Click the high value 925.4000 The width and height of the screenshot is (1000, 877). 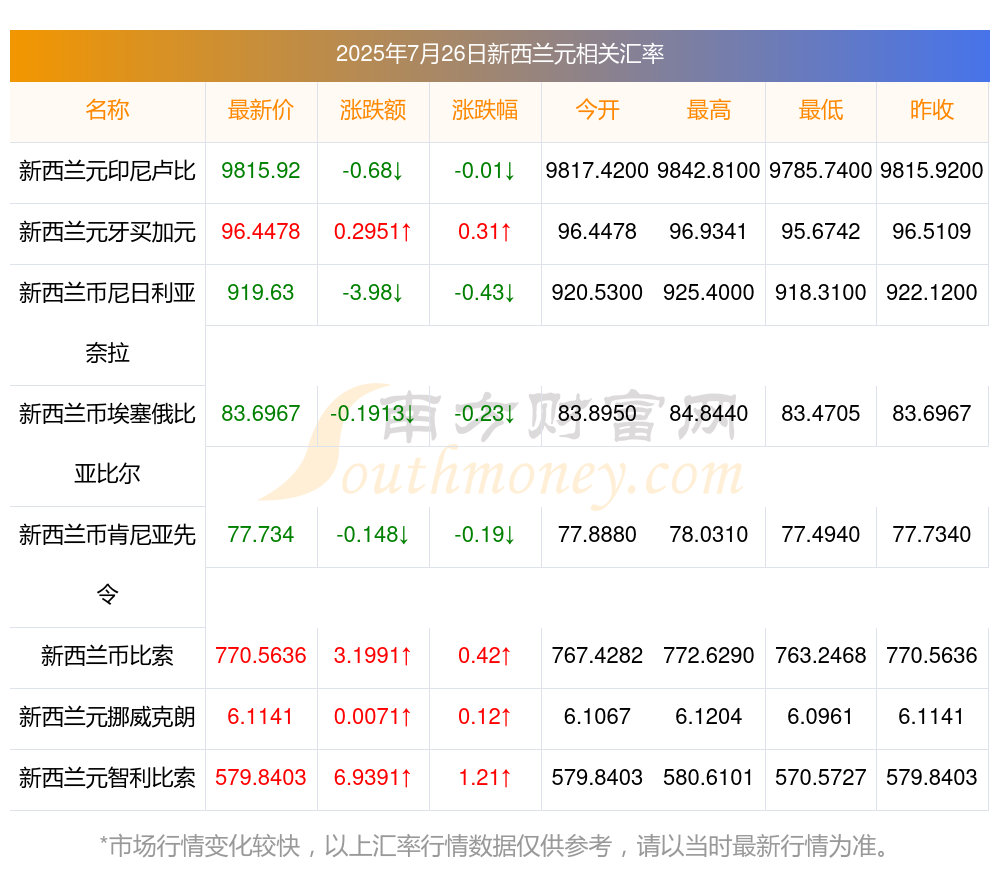coord(709,293)
